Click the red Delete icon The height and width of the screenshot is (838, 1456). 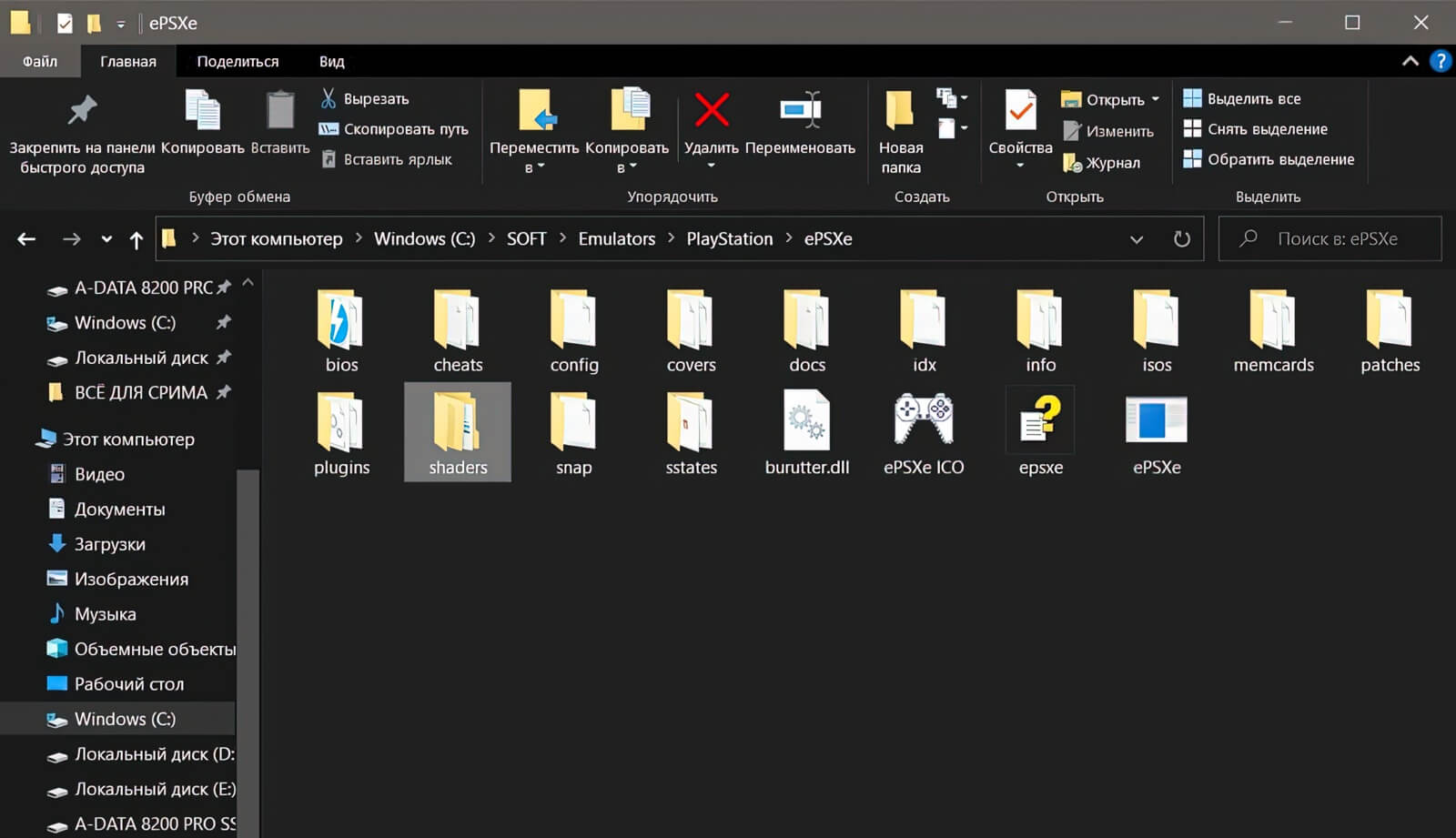[x=712, y=109]
